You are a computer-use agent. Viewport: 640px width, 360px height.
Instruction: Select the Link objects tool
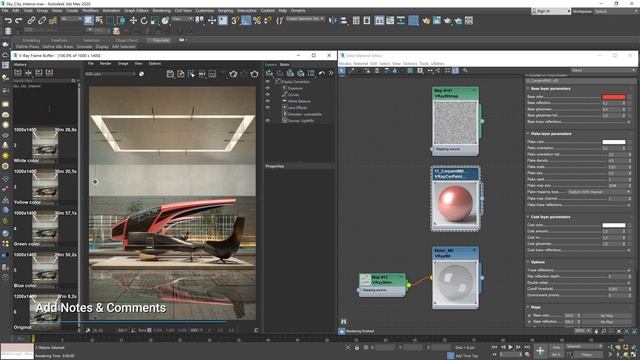[x=31, y=20]
